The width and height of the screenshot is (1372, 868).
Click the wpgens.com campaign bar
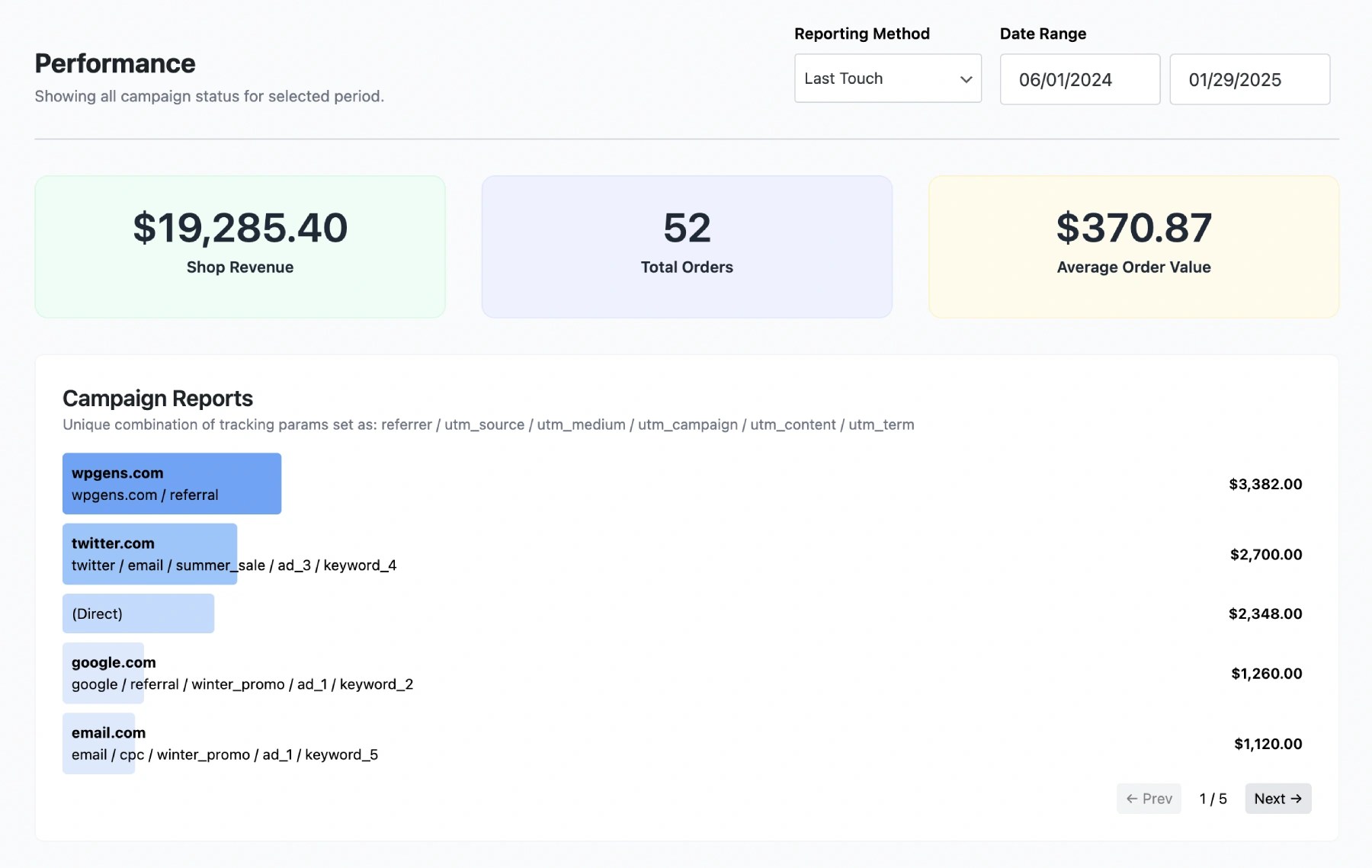tap(171, 484)
